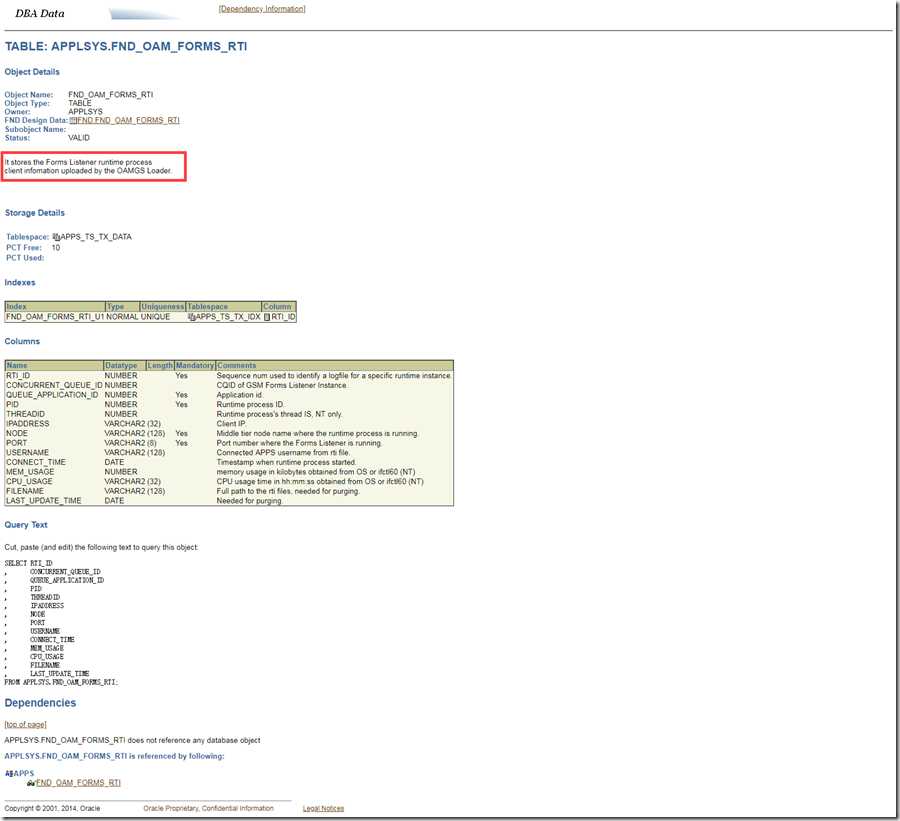Click the NORMAL type cell in Indexes table
The width and height of the screenshot is (900, 821).
tap(122, 317)
